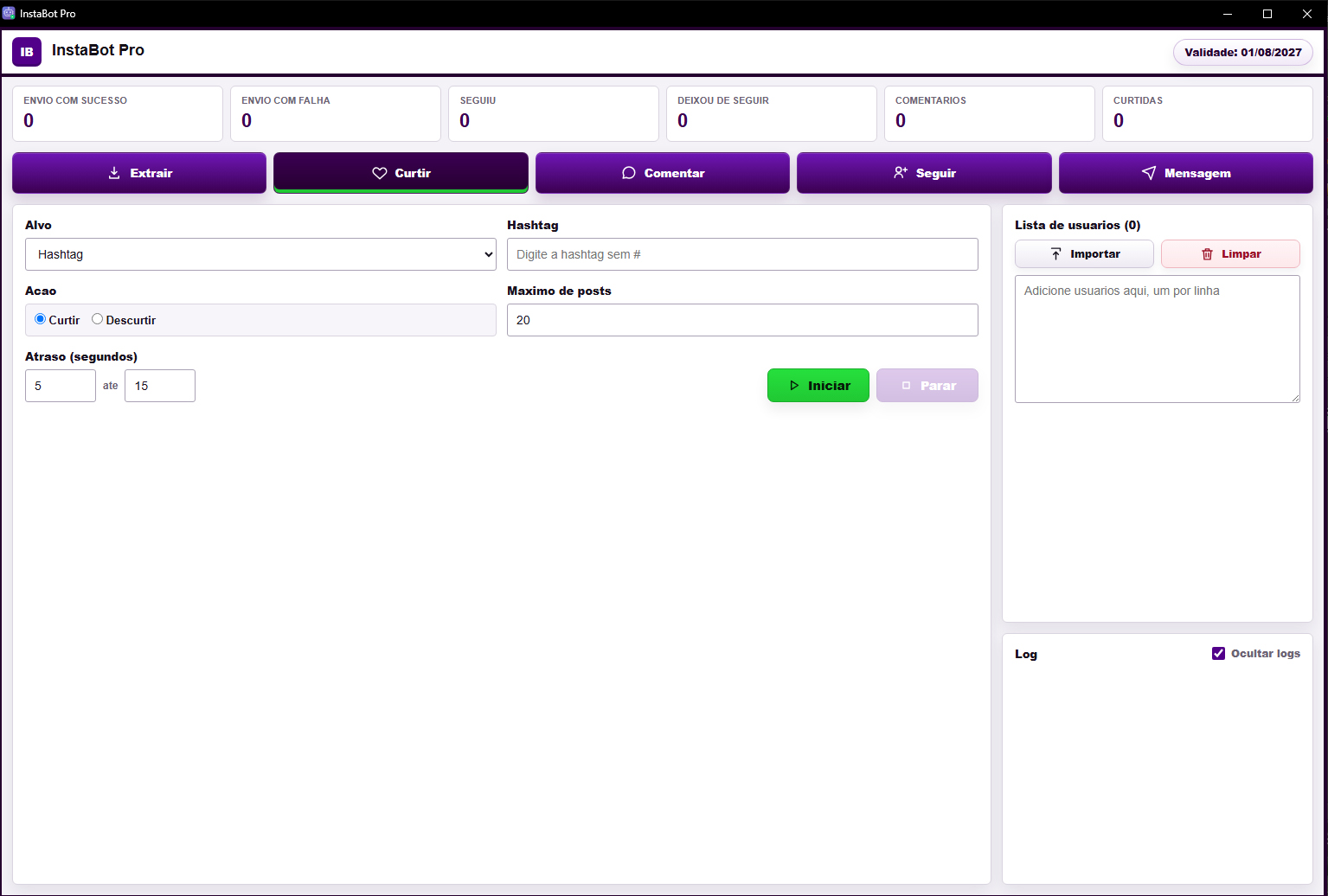
Task: Click the Lista de usuarios (0) heading
Action: (1078, 225)
